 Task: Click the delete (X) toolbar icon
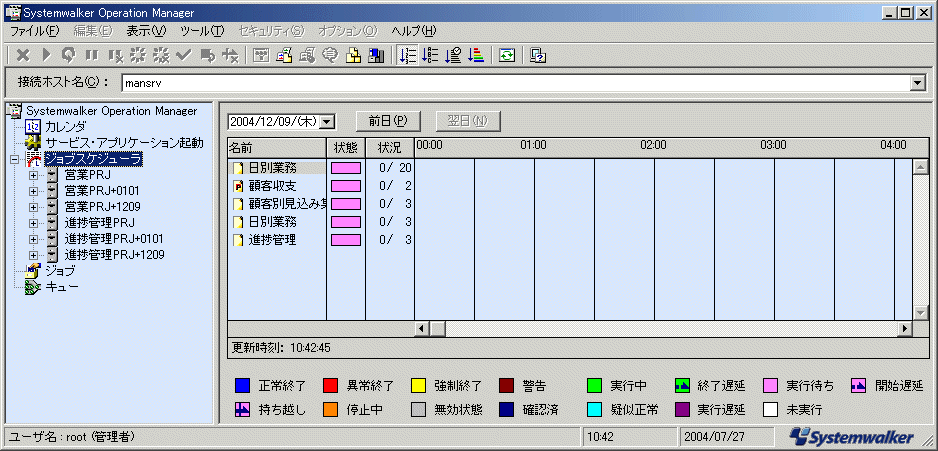click(x=23, y=56)
